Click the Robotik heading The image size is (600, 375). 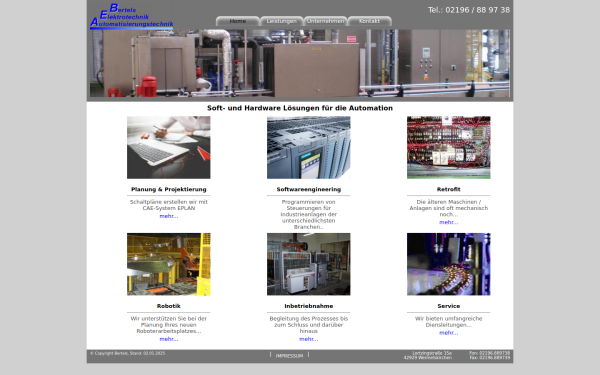pos(169,306)
